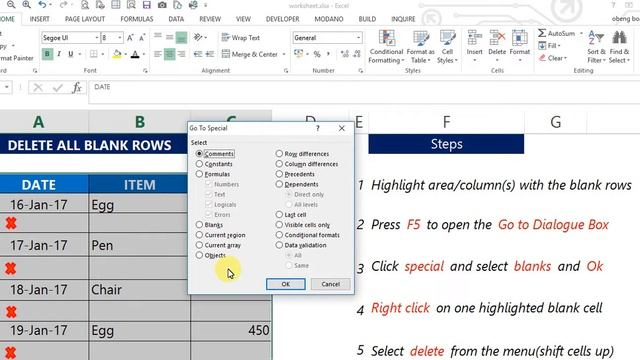The height and width of the screenshot is (360, 640).
Task: Select the Constants radio button
Action: tap(199, 164)
